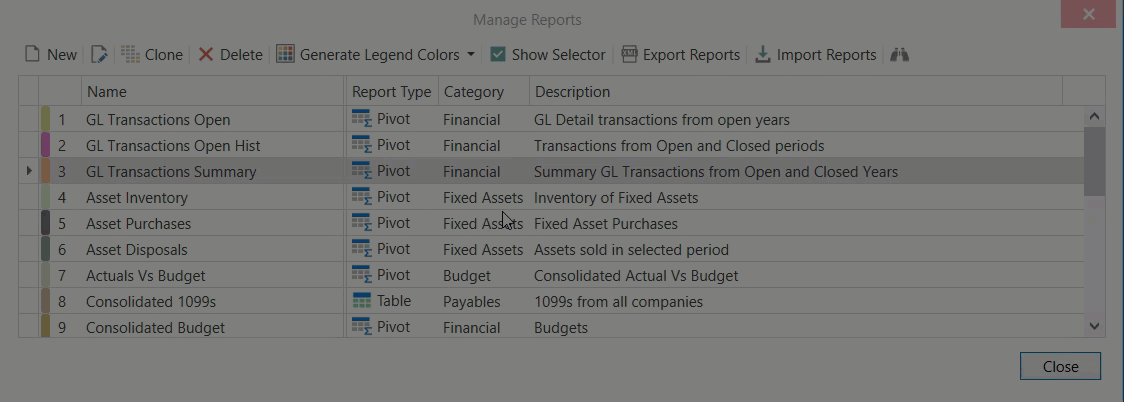Click the Pivot icon for Asset Inventory
Screen dimensions: 1124x402
click(x=361, y=197)
